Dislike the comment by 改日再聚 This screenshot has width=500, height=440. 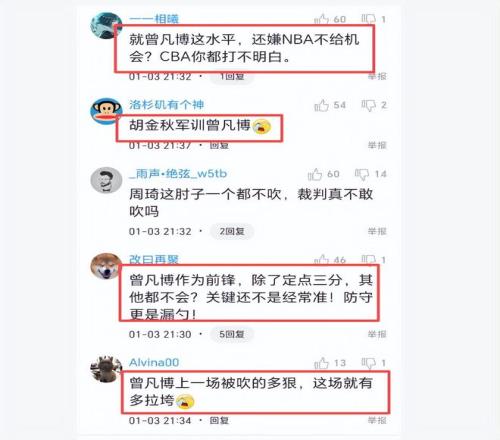tap(369, 260)
